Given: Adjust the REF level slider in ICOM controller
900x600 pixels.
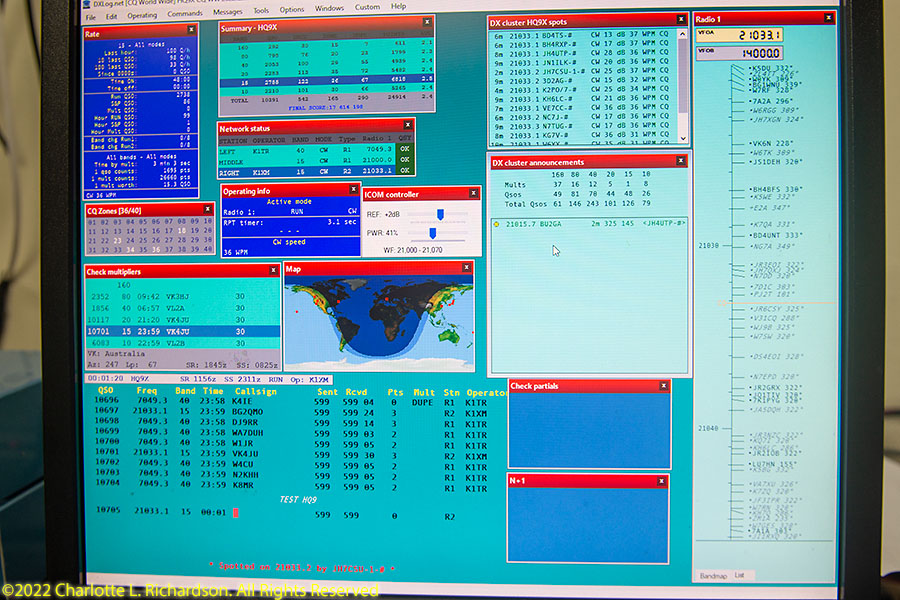Looking at the screenshot, I should [x=440, y=214].
